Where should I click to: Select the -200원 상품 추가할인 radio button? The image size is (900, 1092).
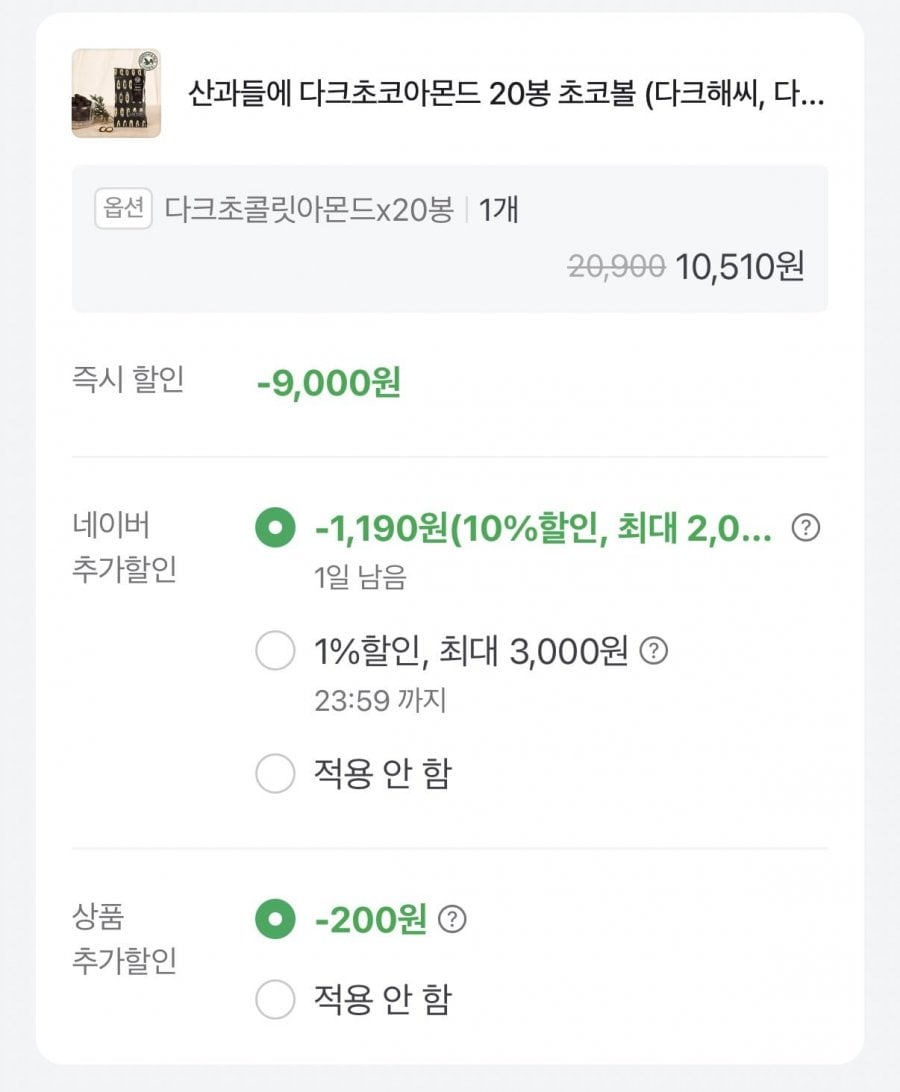(276, 919)
